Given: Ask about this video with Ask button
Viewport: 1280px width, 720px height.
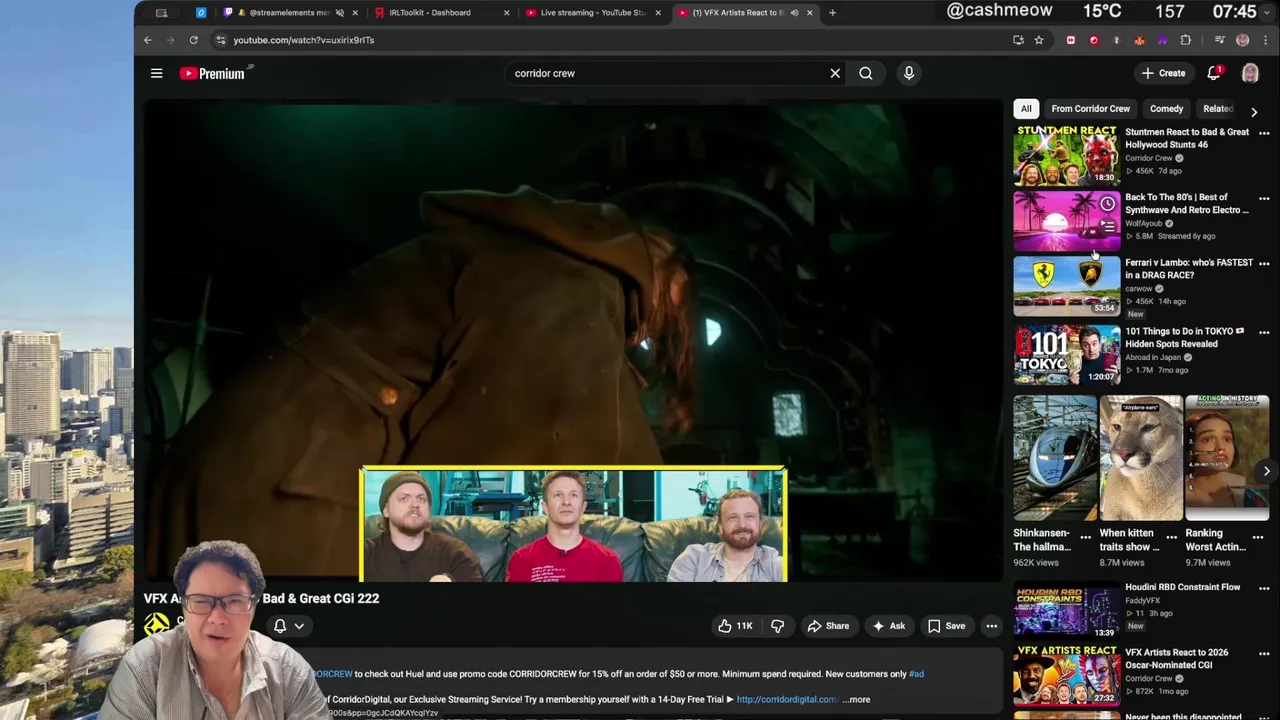Looking at the screenshot, I should [889, 626].
